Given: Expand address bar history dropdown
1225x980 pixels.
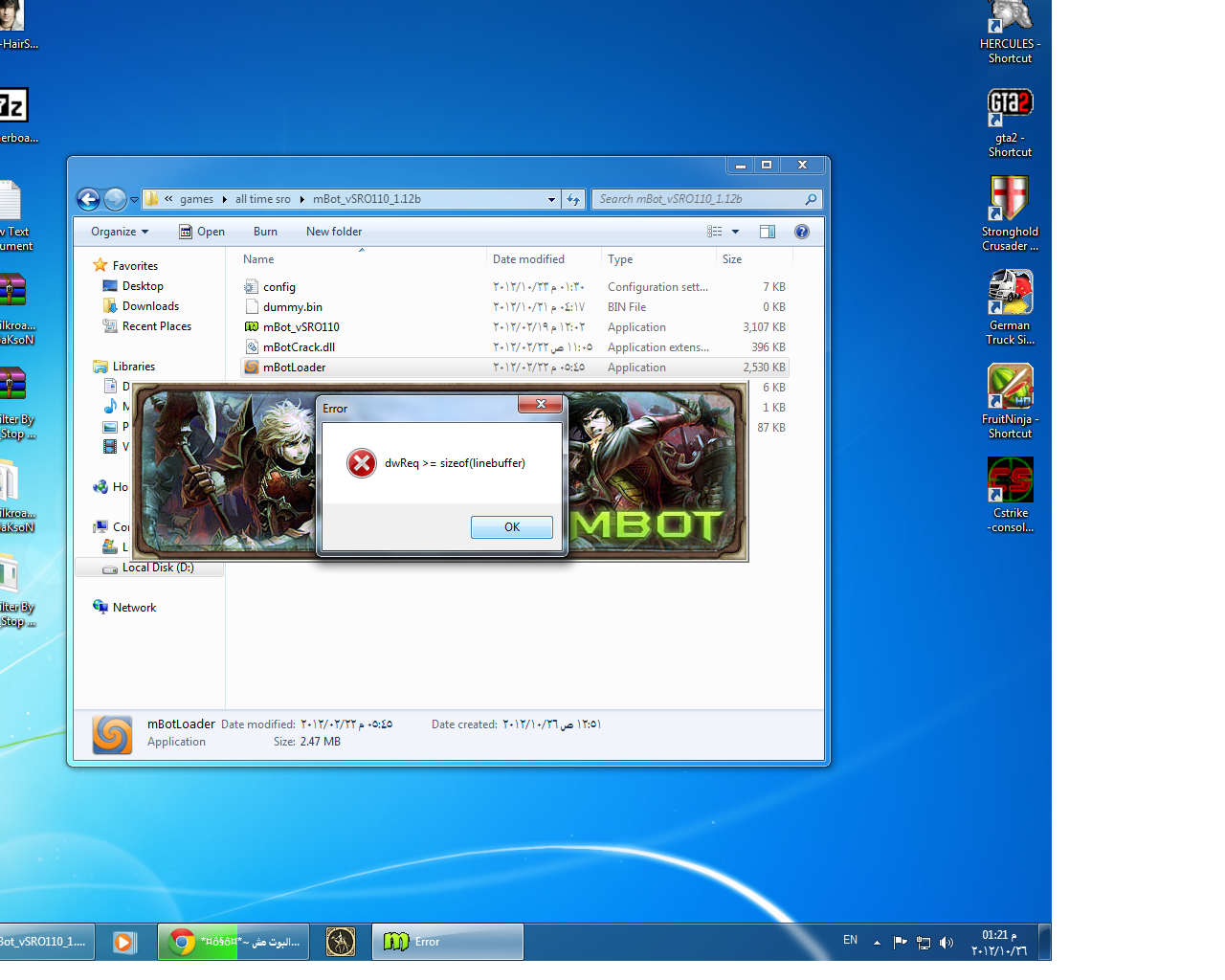Looking at the screenshot, I should pyautogui.click(x=551, y=199).
